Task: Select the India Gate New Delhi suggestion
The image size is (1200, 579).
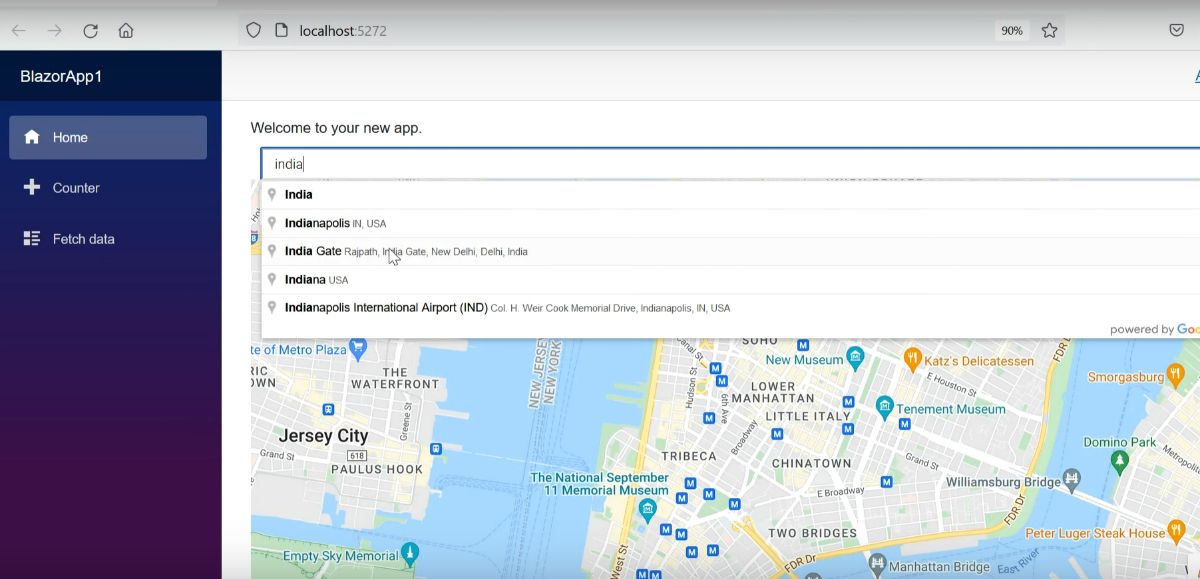Action: 408,250
